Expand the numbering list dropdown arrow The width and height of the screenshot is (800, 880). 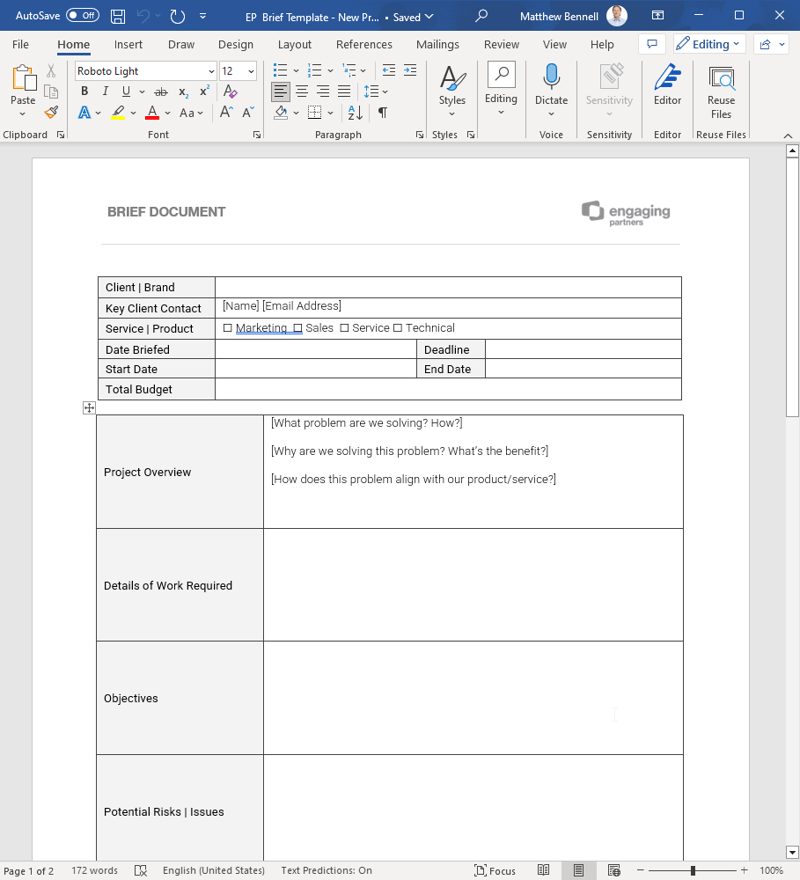pyautogui.click(x=330, y=71)
